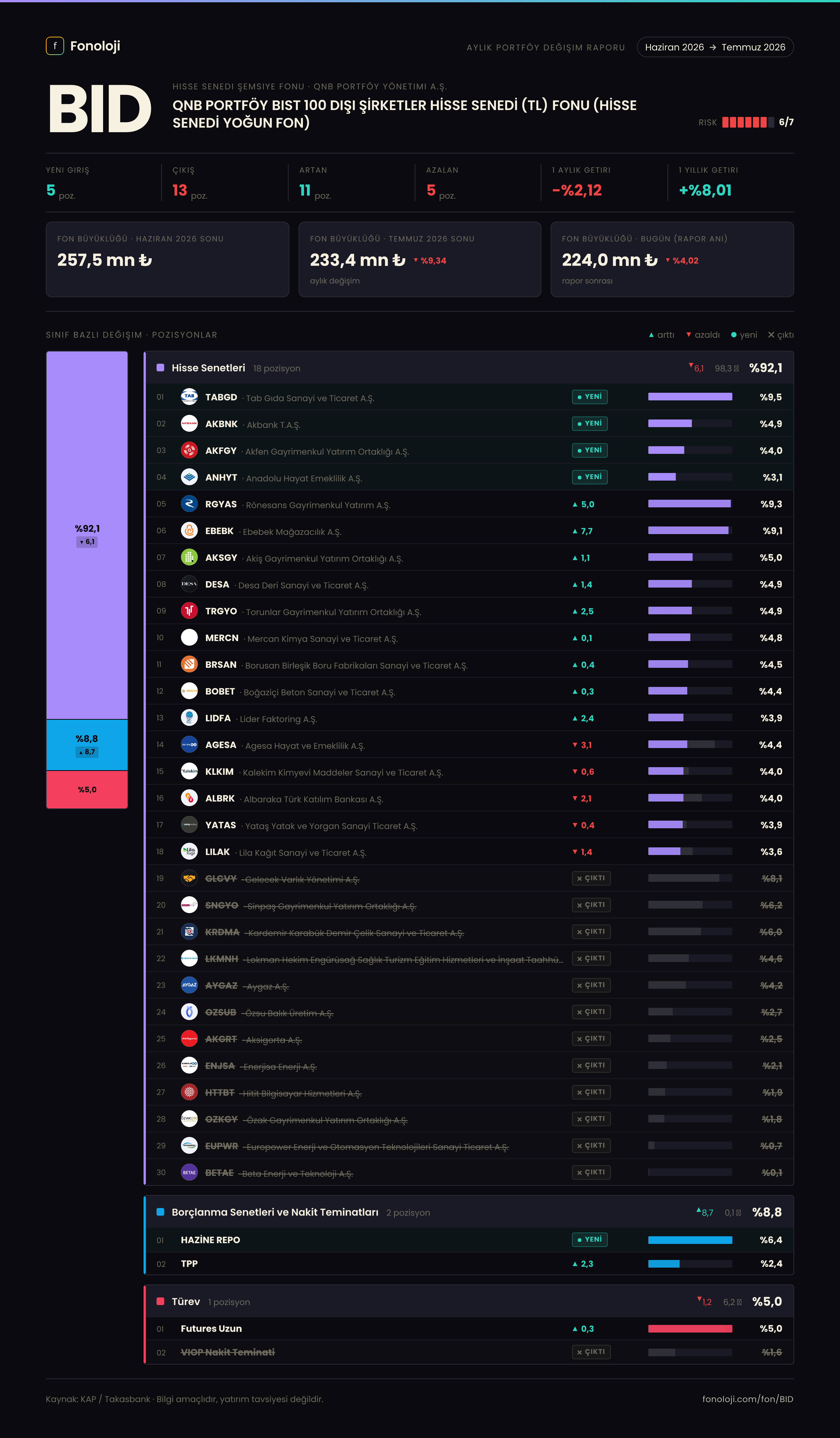Click the Futures Uzun weight bar
This screenshot has width=840, height=1438.
(x=690, y=1328)
